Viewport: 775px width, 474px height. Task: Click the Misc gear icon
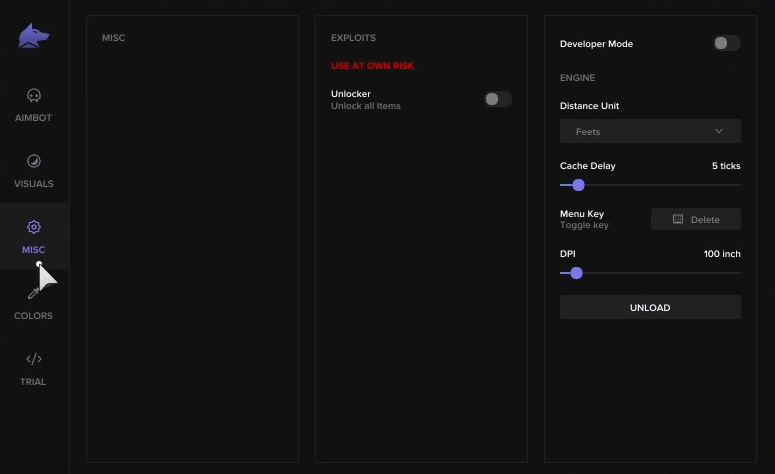click(x=33, y=227)
